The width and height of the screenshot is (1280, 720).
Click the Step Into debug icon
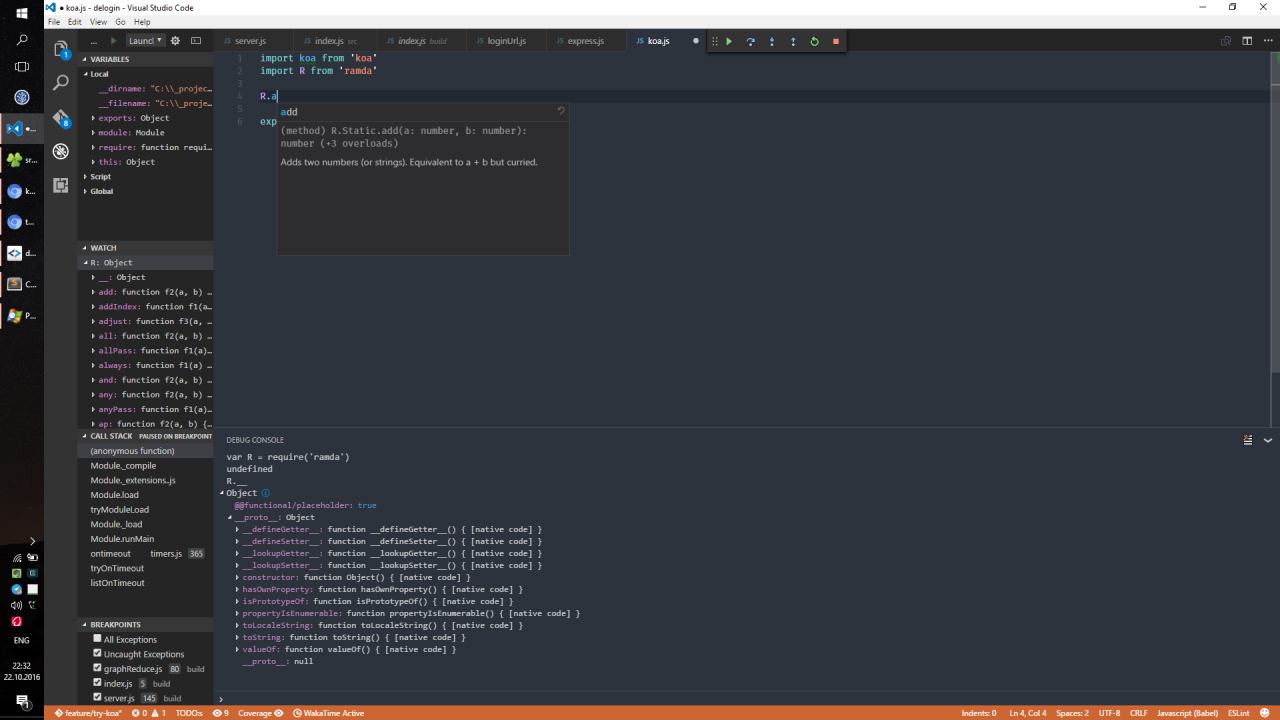point(771,41)
